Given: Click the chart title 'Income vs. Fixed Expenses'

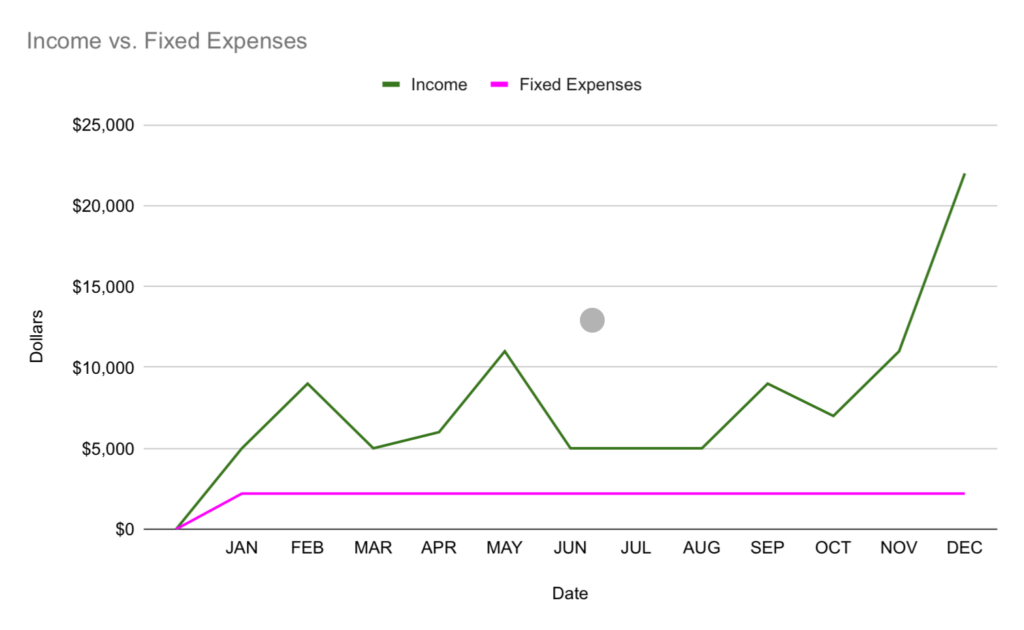Looking at the screenshot, I should coord(166,41).
